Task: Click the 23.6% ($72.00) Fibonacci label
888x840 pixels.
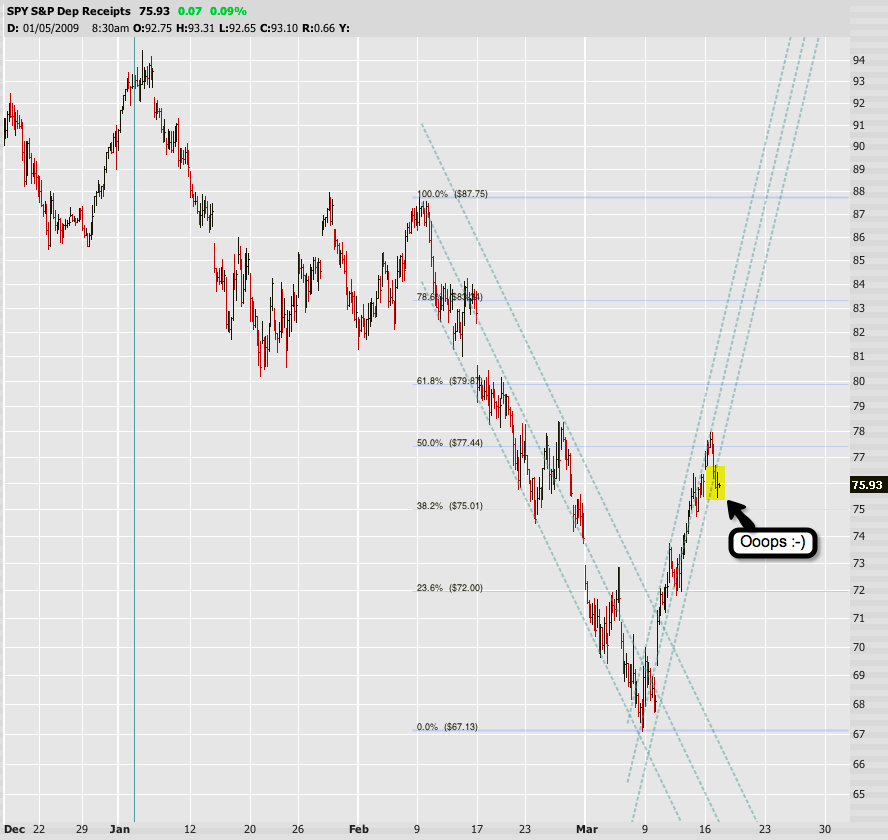Action: click(x=450, y=587)
